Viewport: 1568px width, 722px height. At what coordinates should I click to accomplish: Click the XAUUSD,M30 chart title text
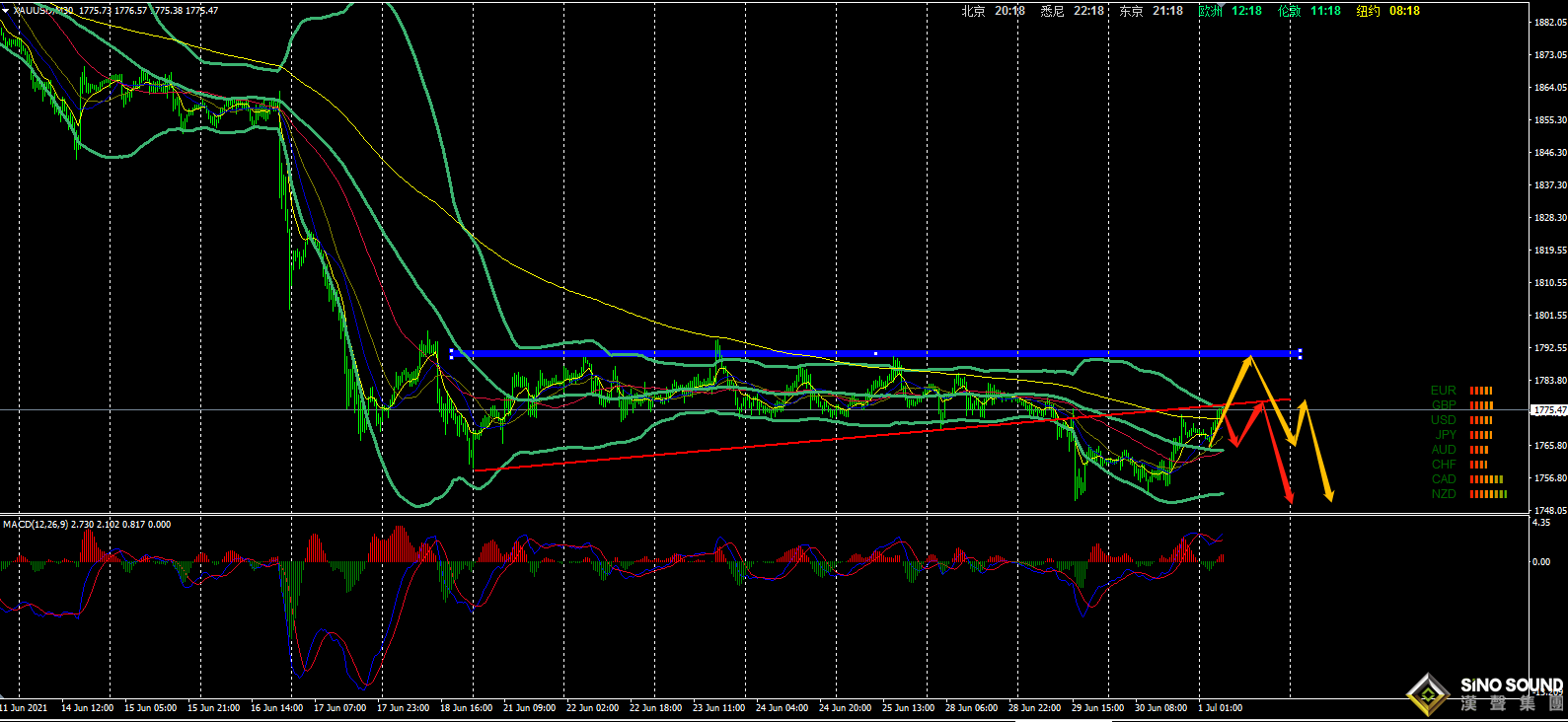coord(42,10)
